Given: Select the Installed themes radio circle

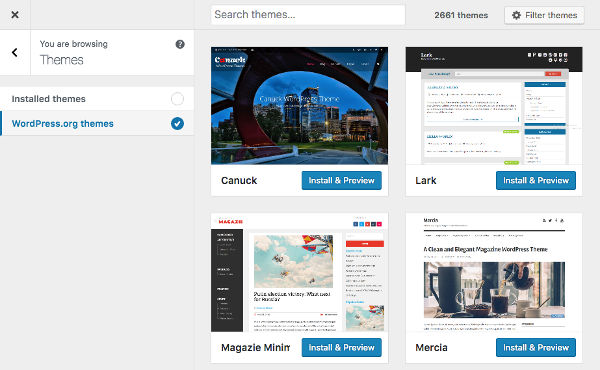Looking at the screenshot, I should point(177,99).
